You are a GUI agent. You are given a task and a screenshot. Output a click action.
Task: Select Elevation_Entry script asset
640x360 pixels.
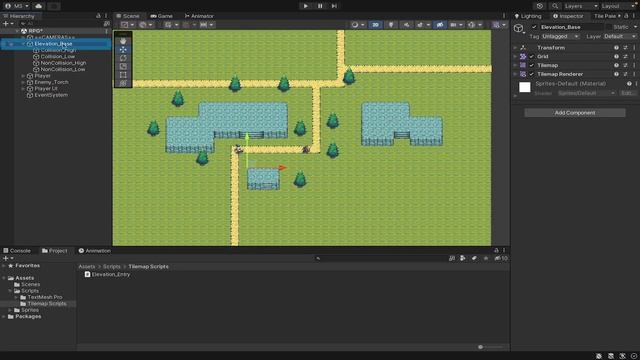coord(107,274)
